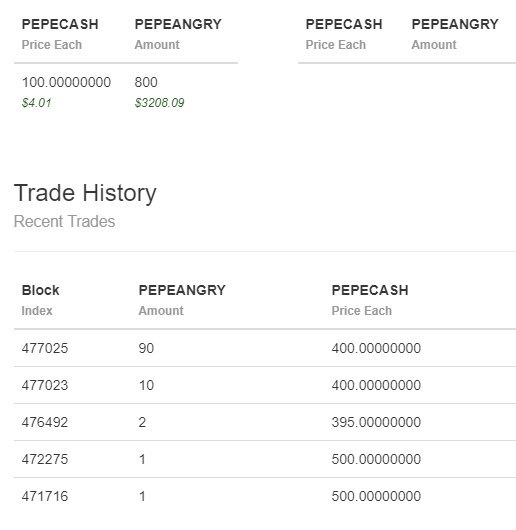The image size is (516, 530).
Task: Click the Trade History heading
Action: tap(85, 193)
